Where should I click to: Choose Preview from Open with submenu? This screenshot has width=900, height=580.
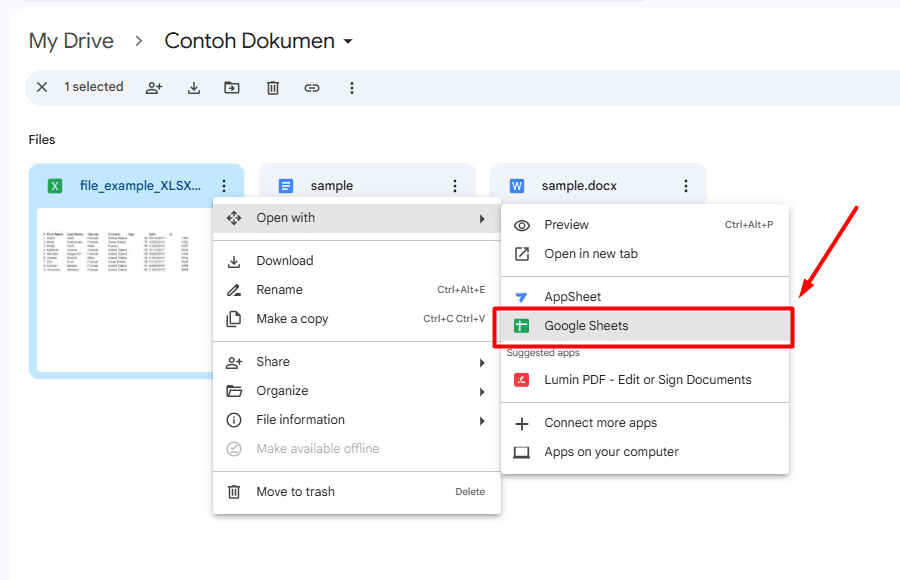[645, 225]
